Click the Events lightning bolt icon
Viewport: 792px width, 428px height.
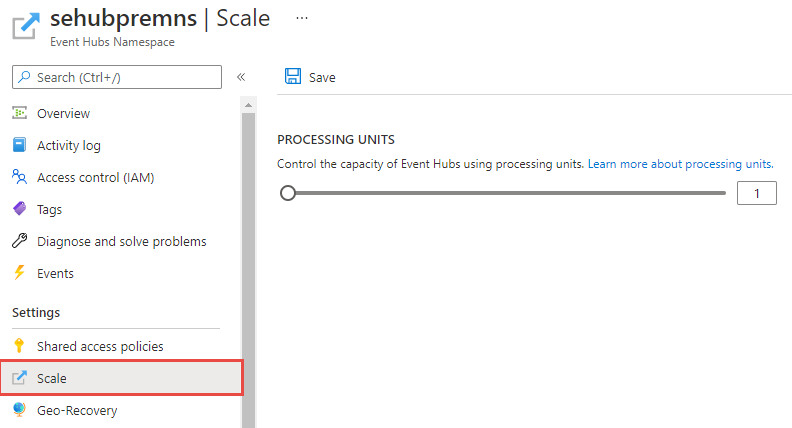pyautogui.click(x=19, y=273)
